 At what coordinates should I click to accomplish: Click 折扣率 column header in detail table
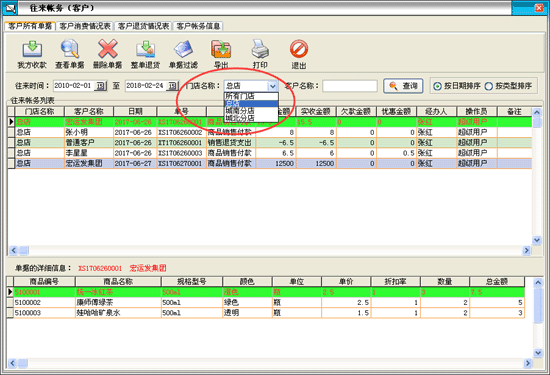pos(395,281)
